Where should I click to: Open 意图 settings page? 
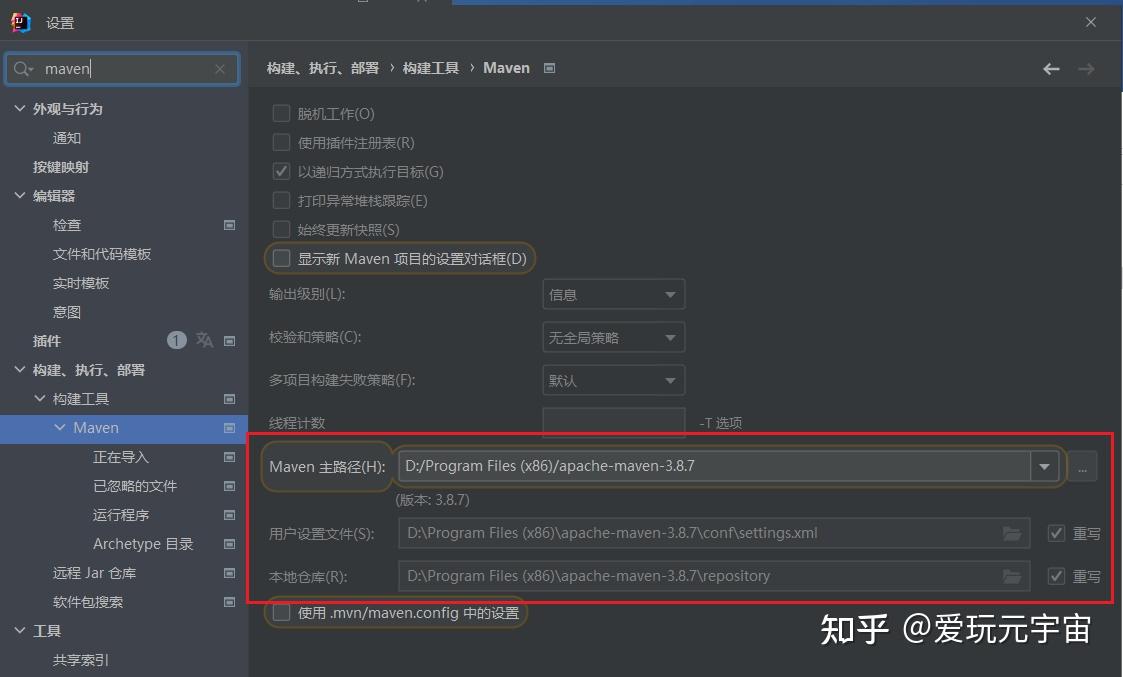67,312
